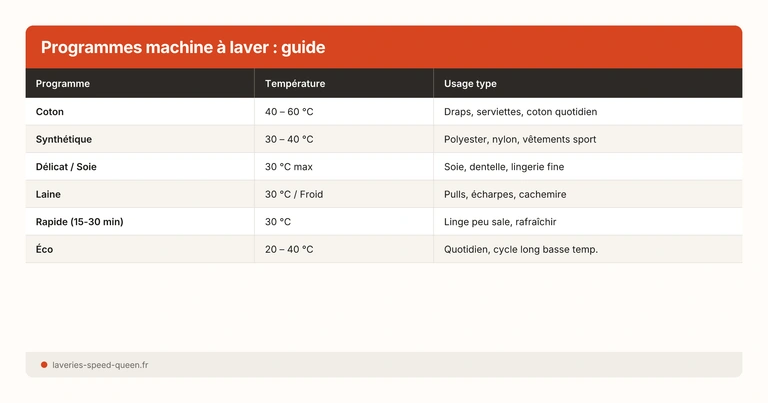The width and height of the screenshot is (768, 403).
Task: Click the 20 – 40 °C temperature cell
Action: [x=289, y=249]
